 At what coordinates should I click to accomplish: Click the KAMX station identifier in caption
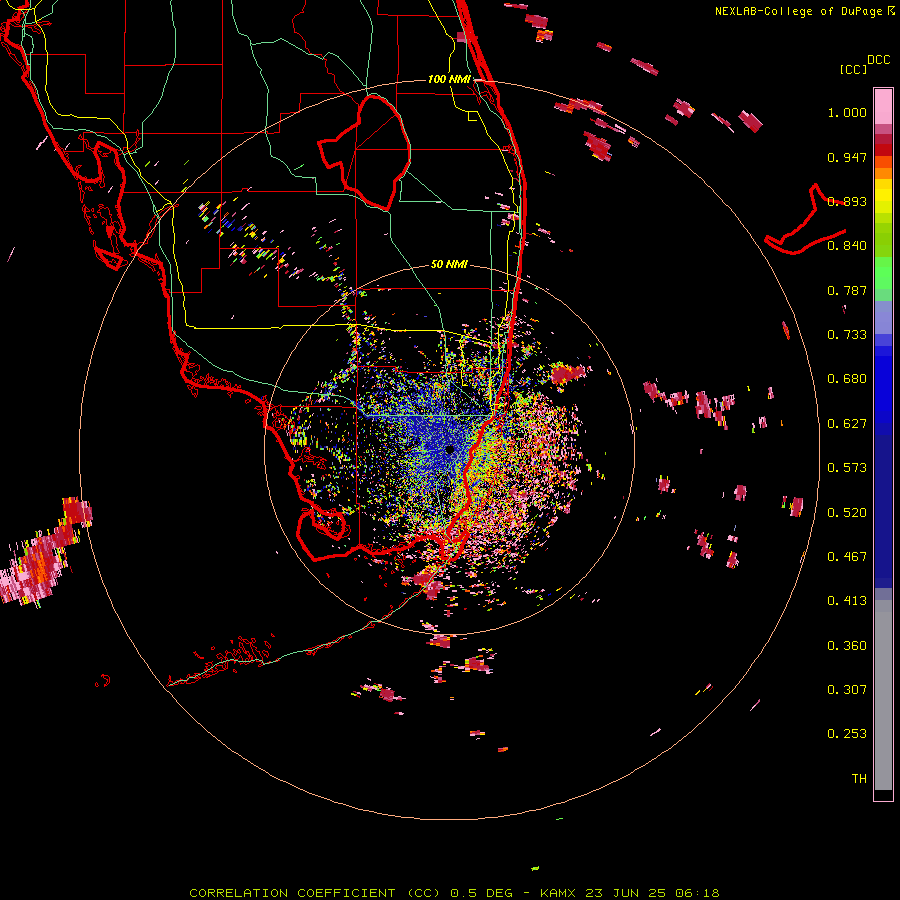tap(560, 893)
